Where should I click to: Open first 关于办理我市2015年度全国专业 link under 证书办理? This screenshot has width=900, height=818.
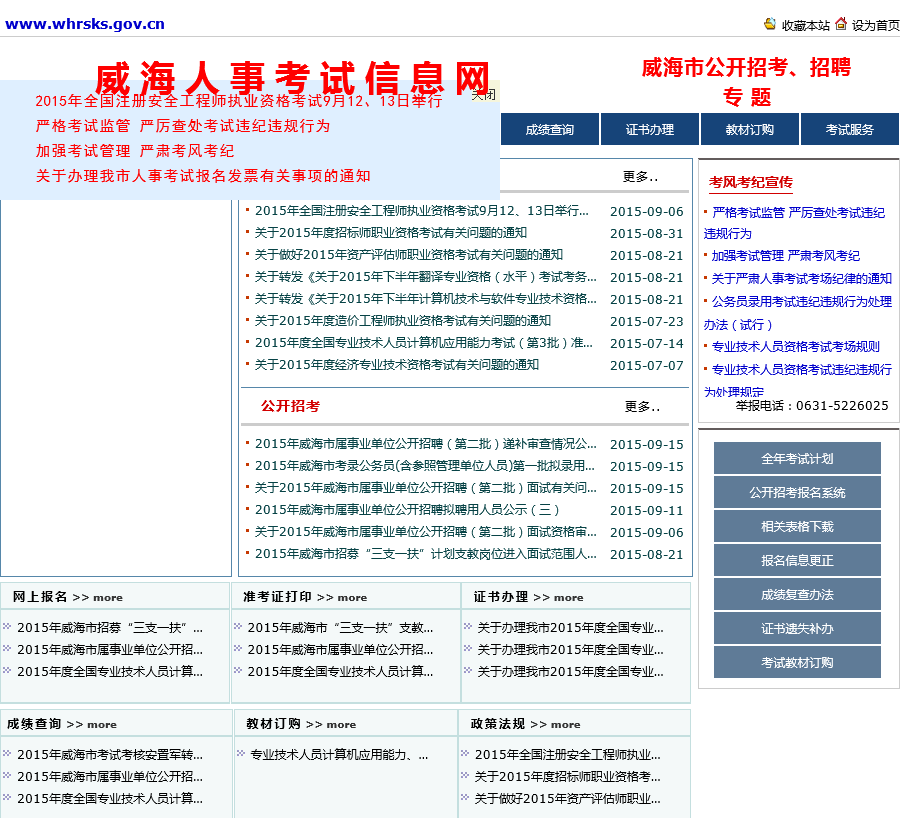(x=571, y=627)
